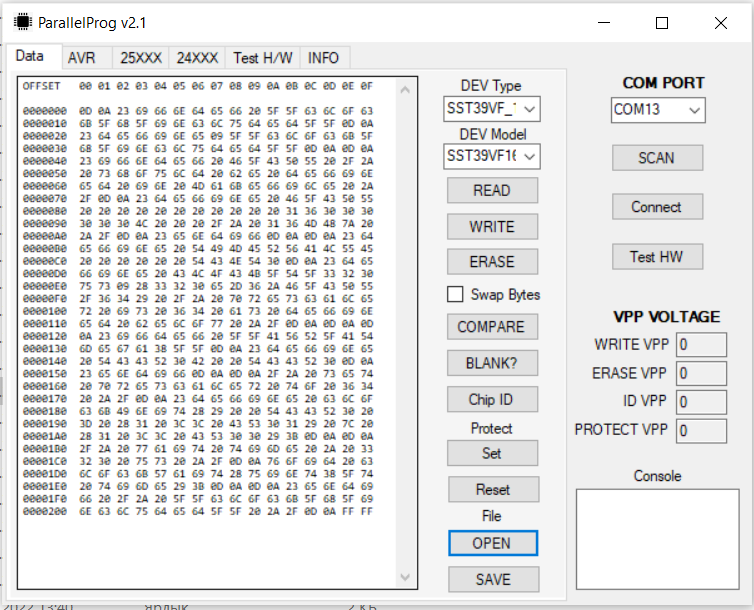Minimize the ParallelProg window
This screenshot has height=610, width=754.
(x=603, y=23)
